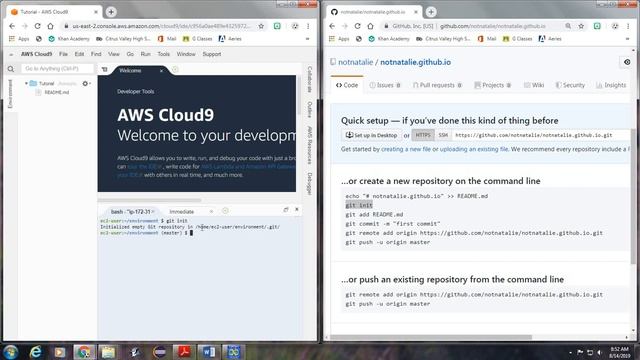The height and width of the screenshot is (360, 640).
Task: Open Adobe Acrobat from taskbar
Action: click(x=183, y=352)
